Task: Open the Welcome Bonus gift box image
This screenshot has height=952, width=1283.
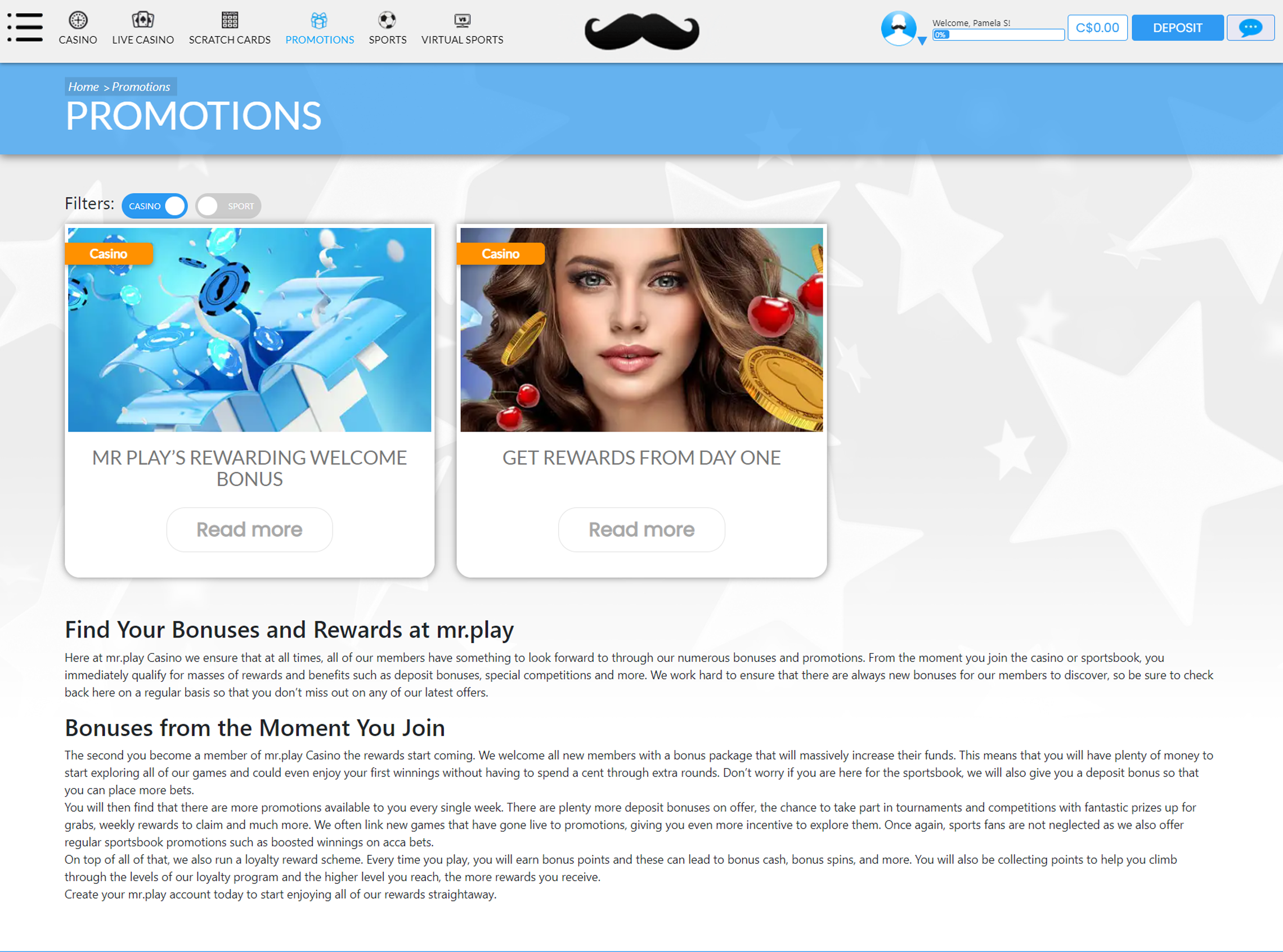Action: pyautogui.click(x=250, y=330)
